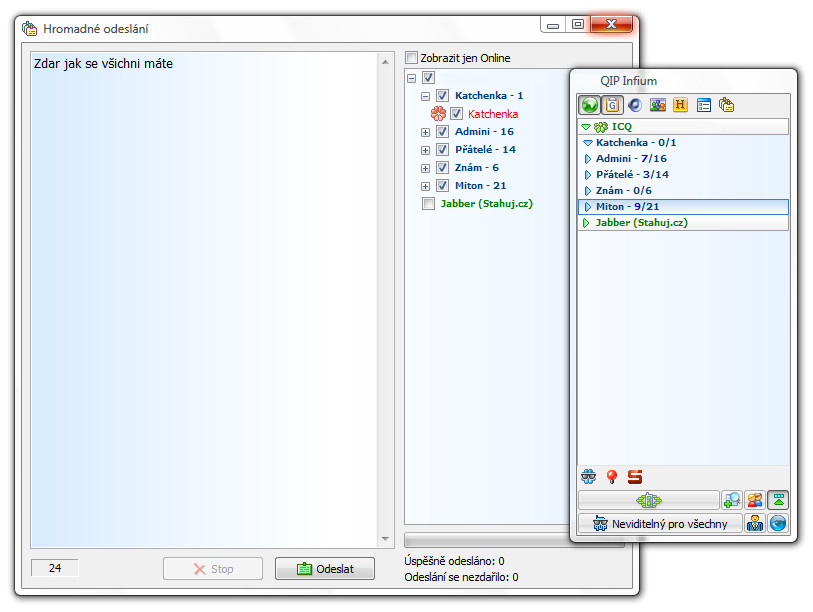Select the 'Miton - 9/21' label in QIP list

point(627,207)
